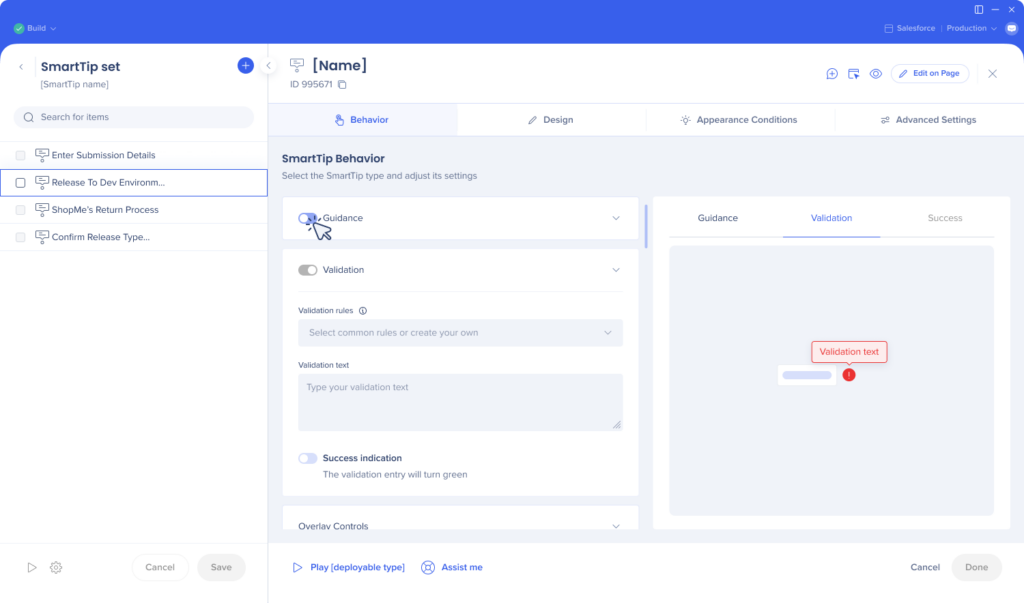The image size is (1024, 603).
Task: Open the add new comment icon beside Edit on Page
Action: click(x=831, y=73)
